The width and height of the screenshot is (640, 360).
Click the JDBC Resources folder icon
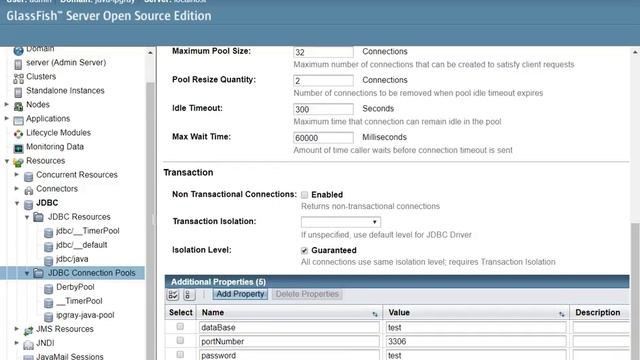click(x=38, y=217)
